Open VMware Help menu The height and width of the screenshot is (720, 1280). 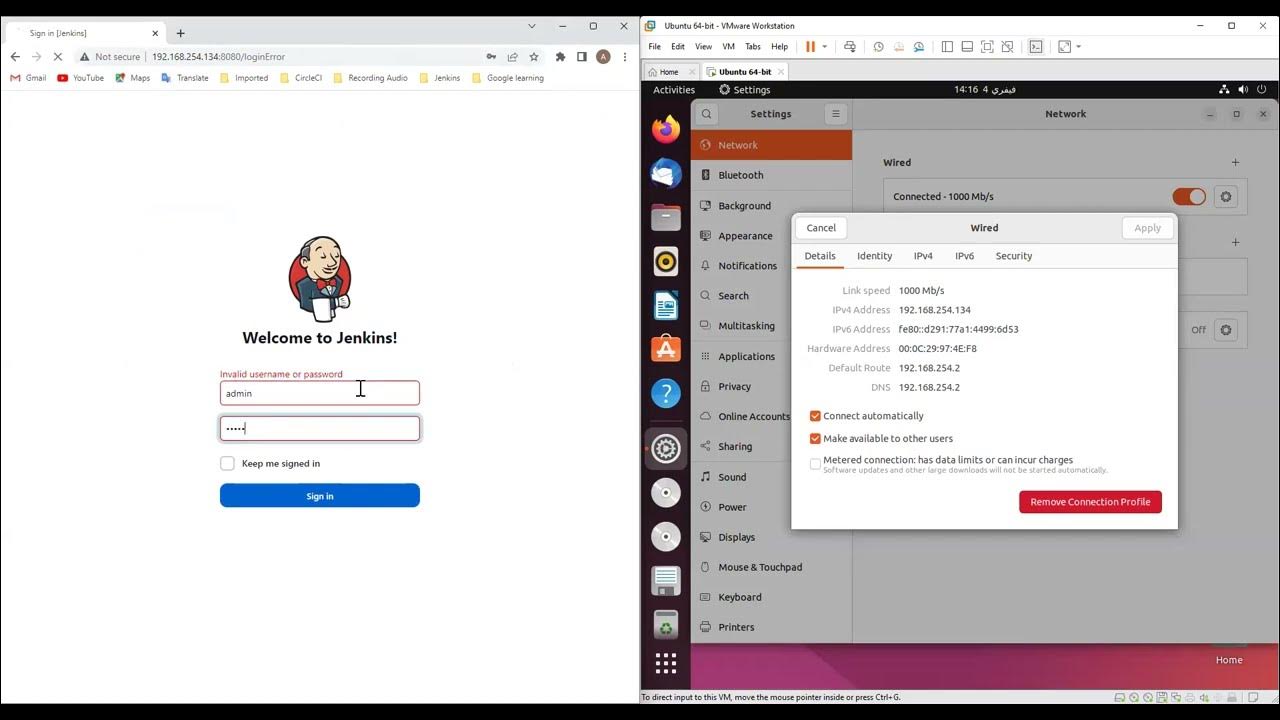(779, 46)
